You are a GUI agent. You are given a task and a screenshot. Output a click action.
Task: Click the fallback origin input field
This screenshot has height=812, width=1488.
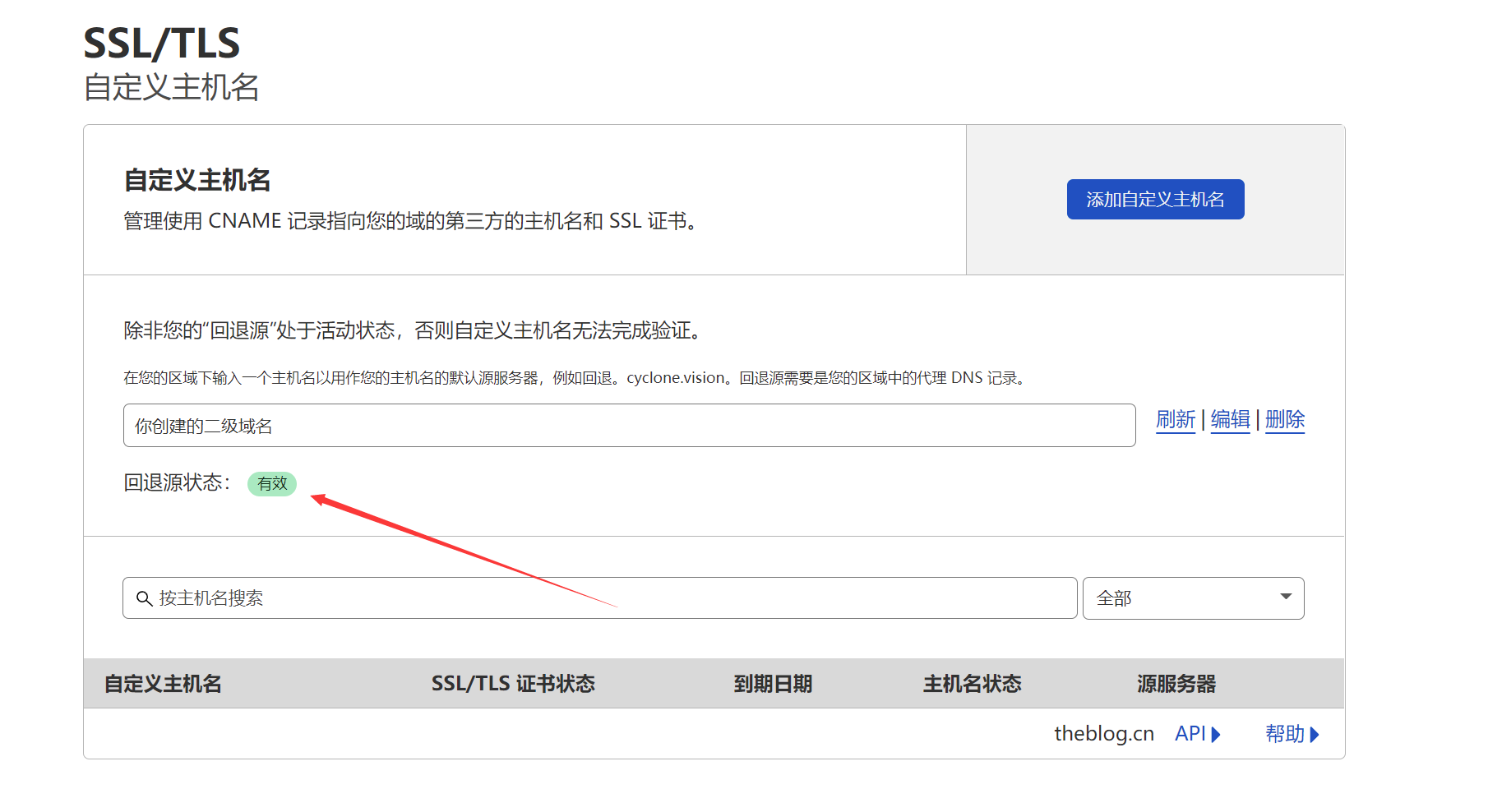click(629, 425)
